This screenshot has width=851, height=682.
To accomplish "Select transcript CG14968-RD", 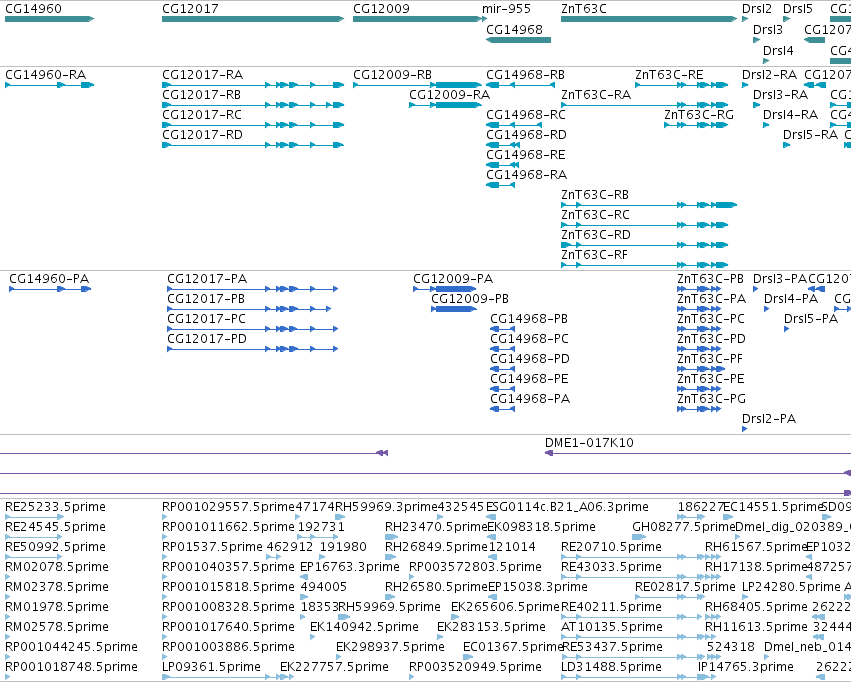I will 526,135.
